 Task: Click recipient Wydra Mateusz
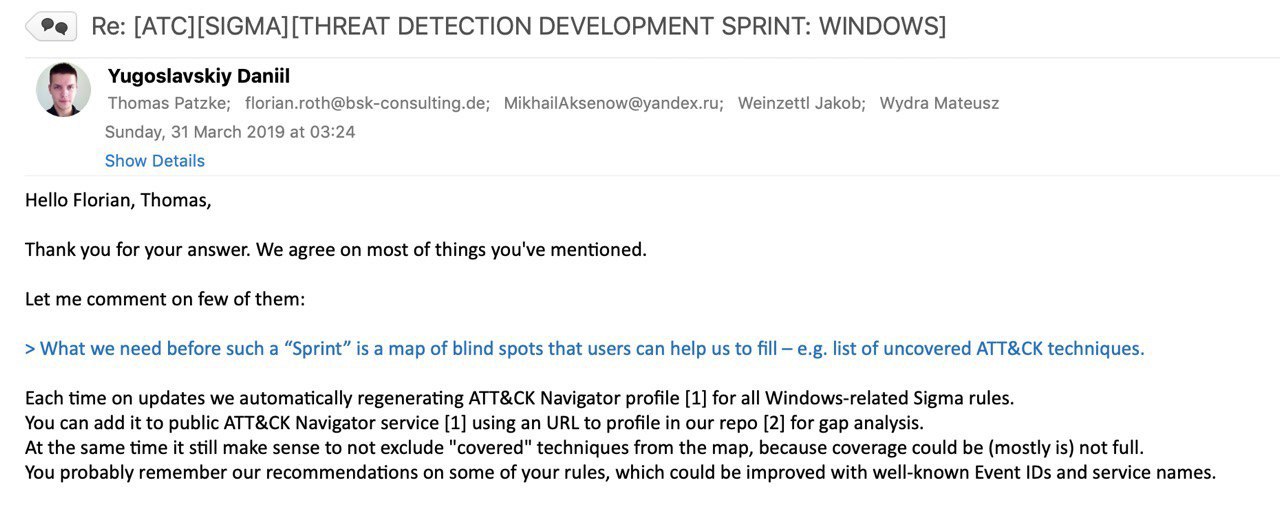pyautogui.click(x=939, y=103)
